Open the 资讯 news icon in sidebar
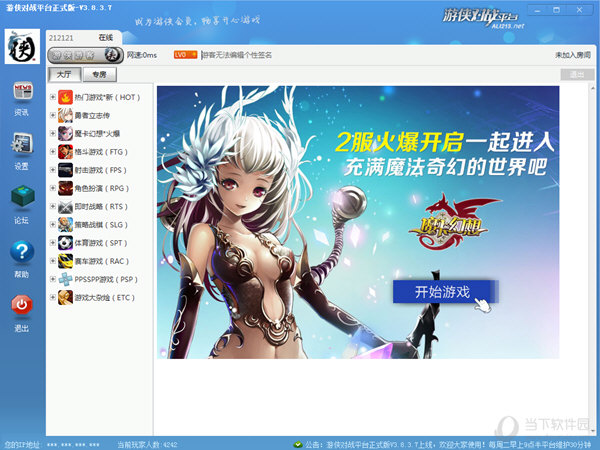The width and height of the screenshot is (600, 450). pyautogui.click(x=23, y=91)
